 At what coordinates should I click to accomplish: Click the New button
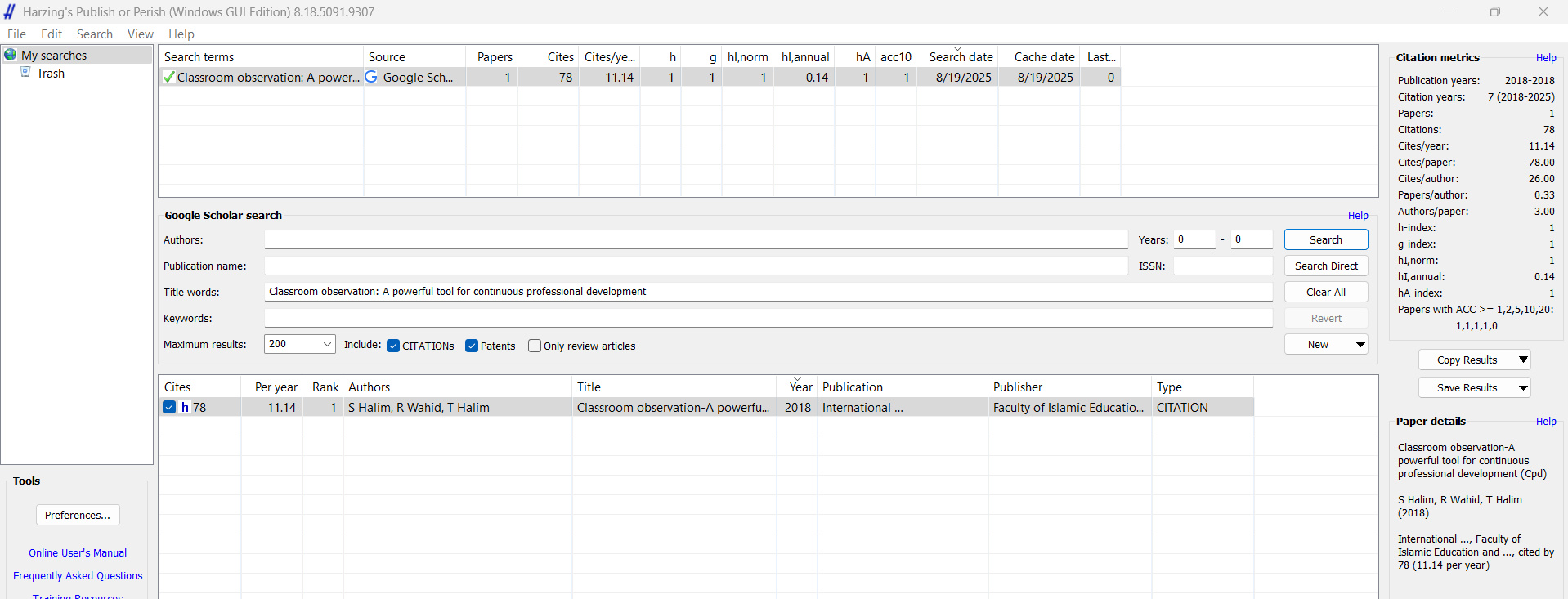1318,345
